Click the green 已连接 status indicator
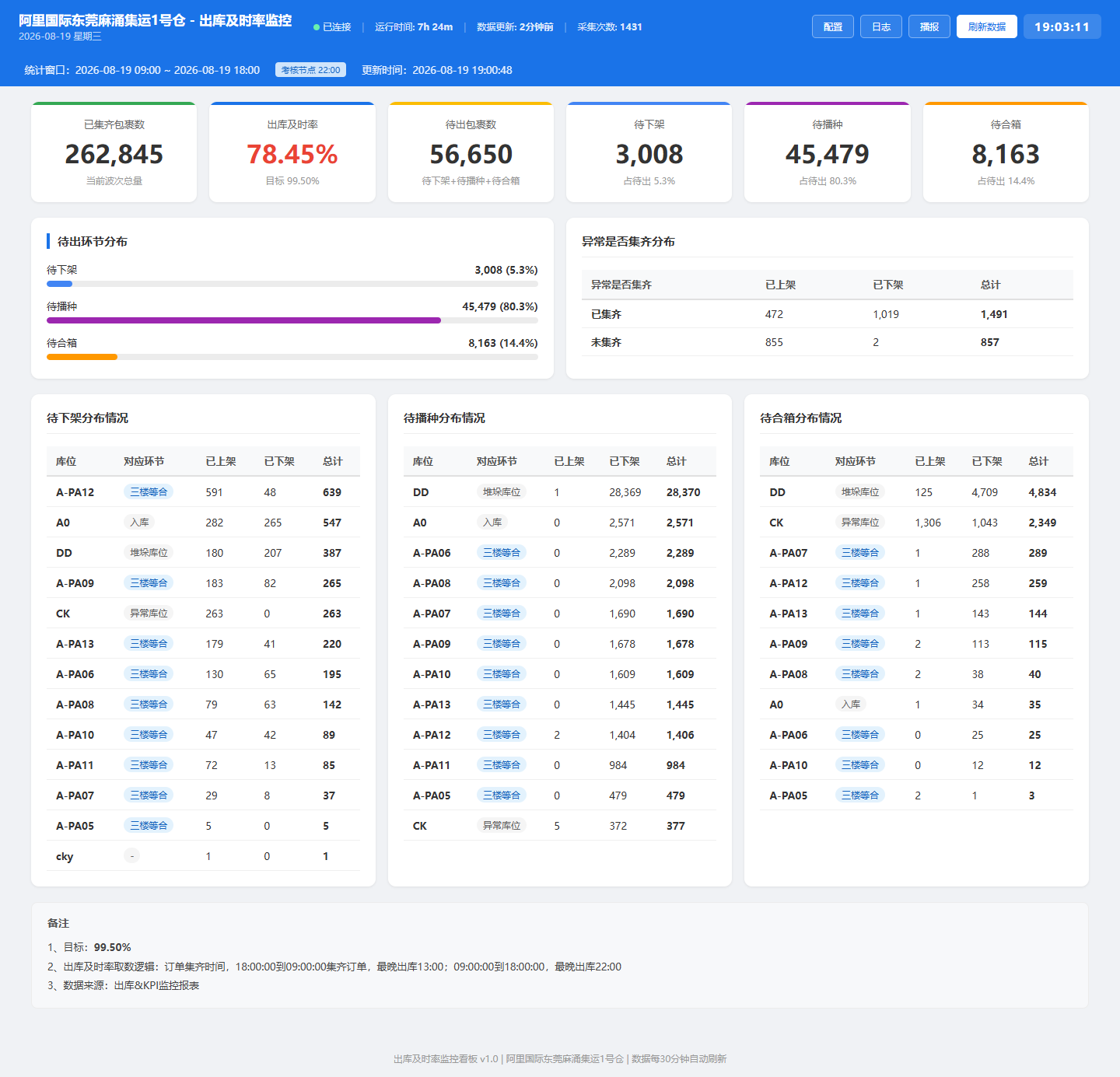Viewport: 1120px width, 1077px height. [x=332, y=27]
